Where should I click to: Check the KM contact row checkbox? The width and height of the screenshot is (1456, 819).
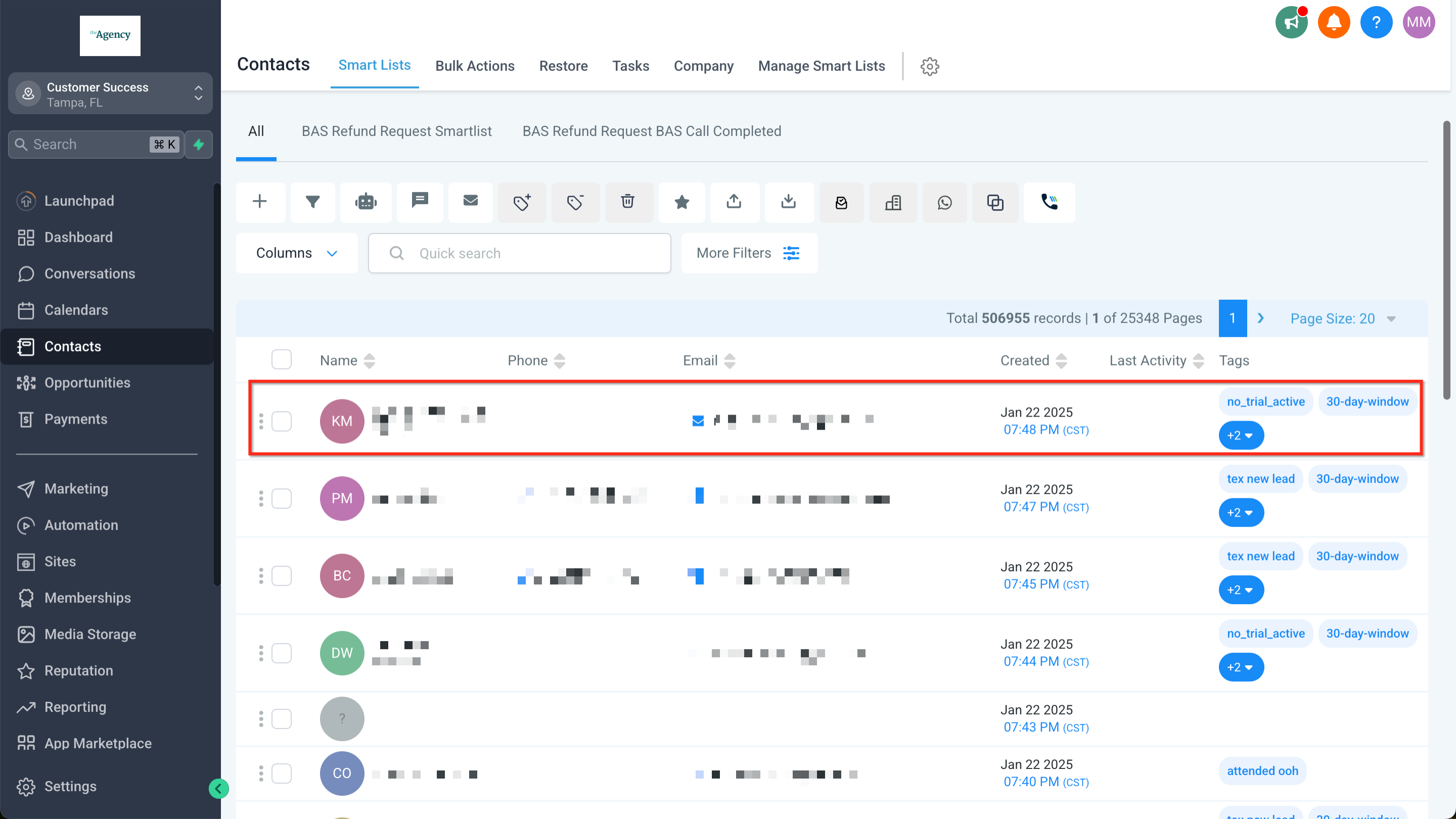(x=281, y=421)
